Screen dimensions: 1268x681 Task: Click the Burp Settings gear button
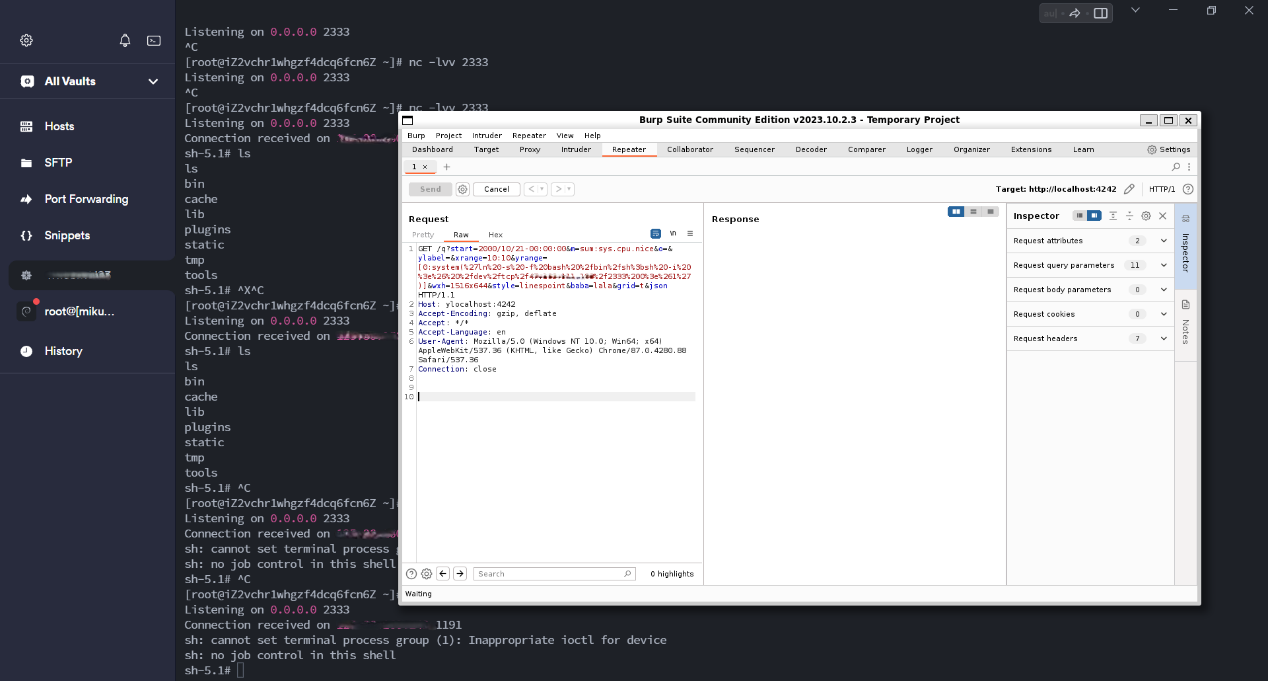(1168, 149)
